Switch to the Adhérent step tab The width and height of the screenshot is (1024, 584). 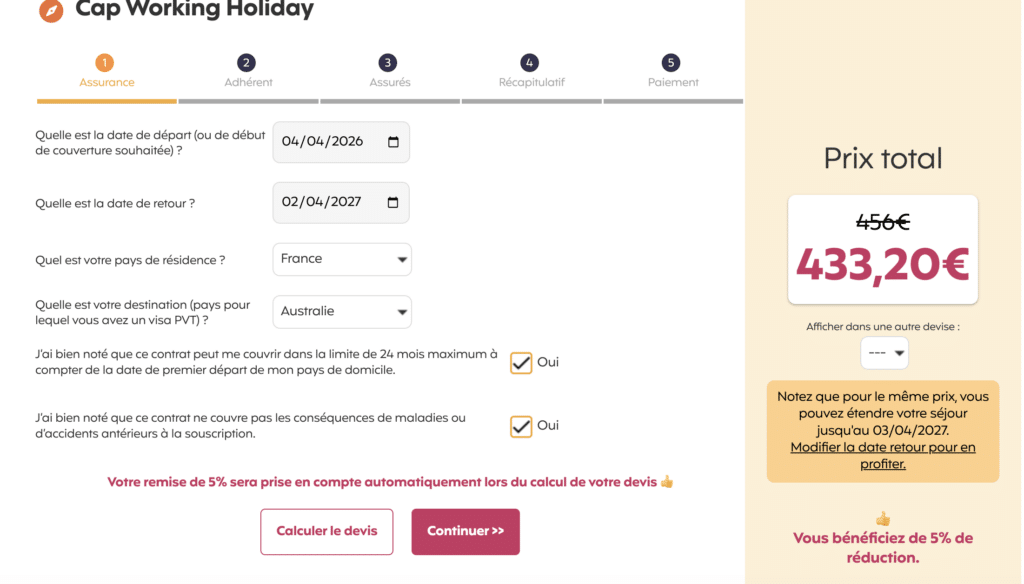coord(248,82)
